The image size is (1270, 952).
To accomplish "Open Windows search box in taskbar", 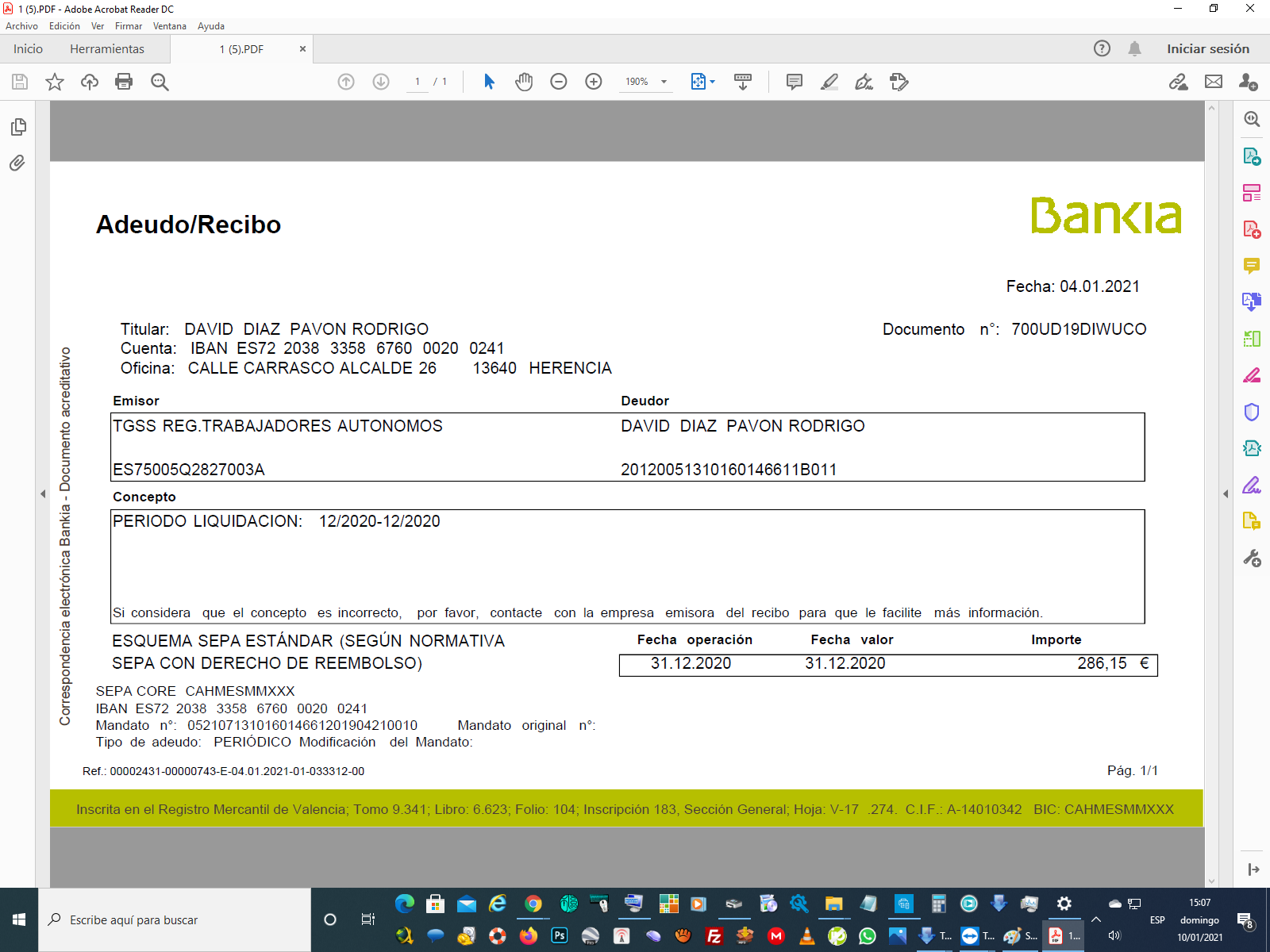I will pyautogui.click(x=175, y=919).
